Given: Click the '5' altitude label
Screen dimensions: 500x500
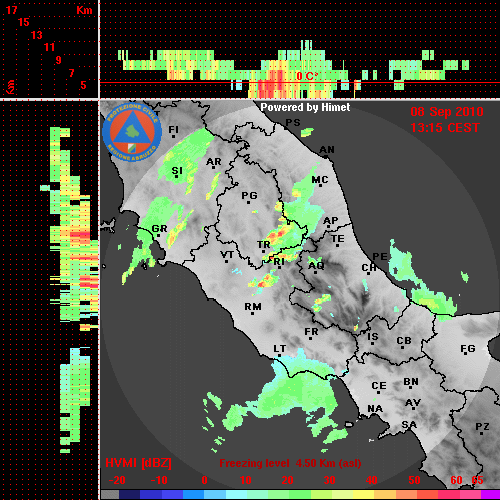Looking at the screenshot, I should click(x=83, y=85).
